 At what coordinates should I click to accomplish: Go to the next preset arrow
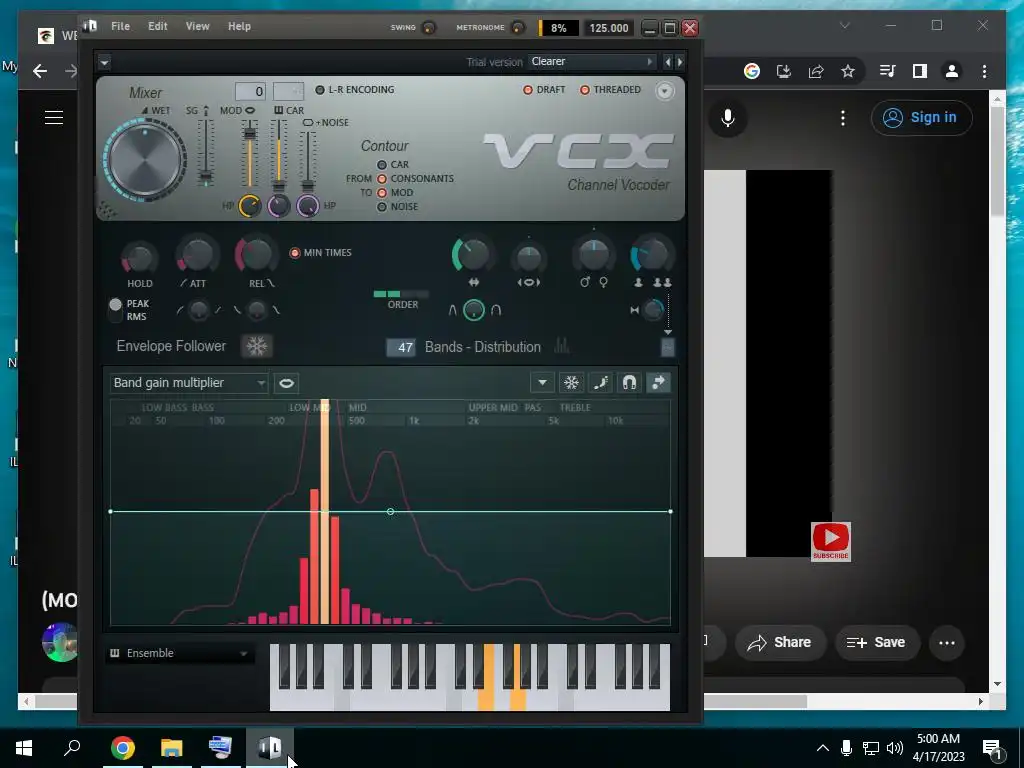click(680, 62)
